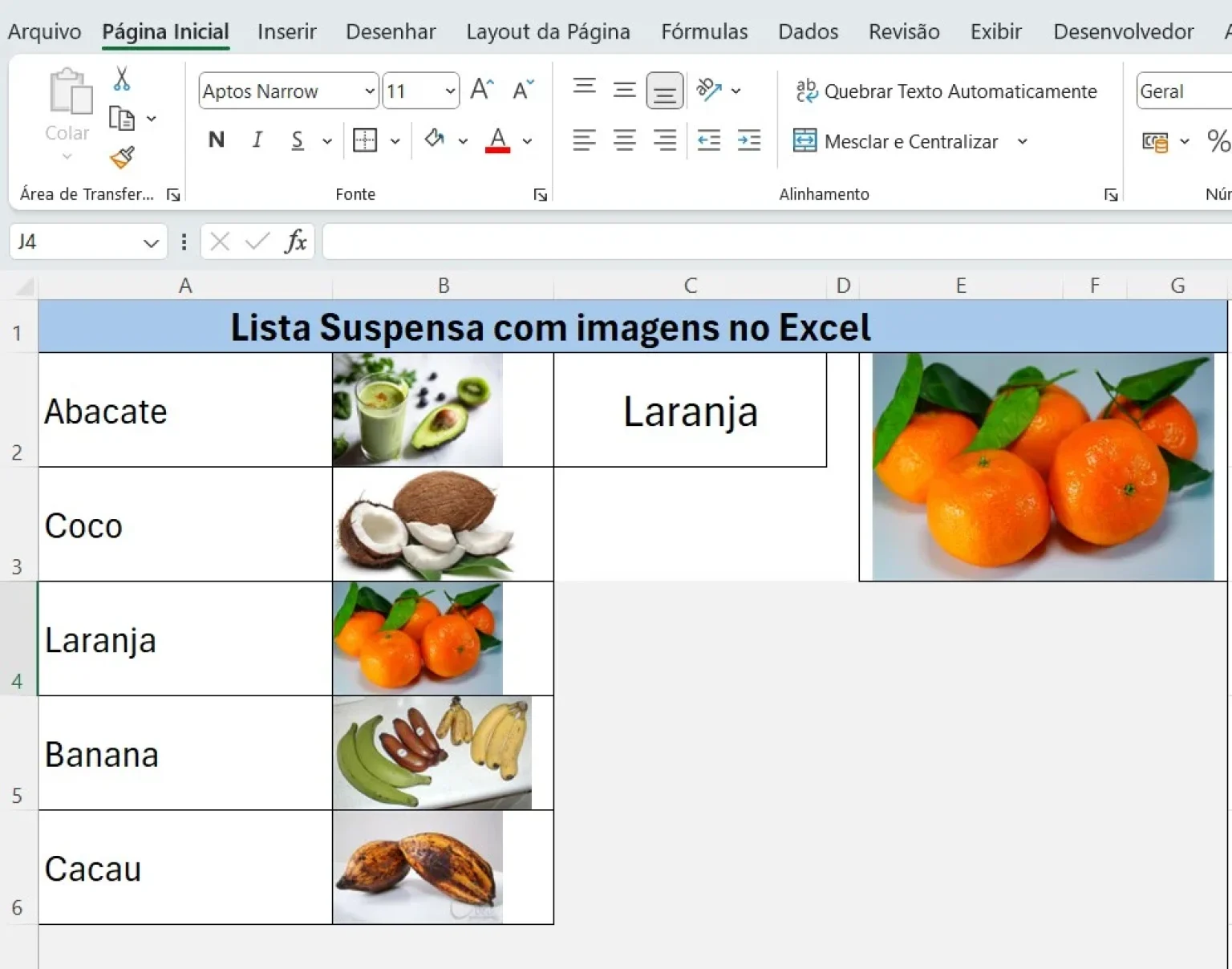The width and height of the screenshot is (1232, 969).
Task: Click the formula bar options dots
Action: point(184,241)
